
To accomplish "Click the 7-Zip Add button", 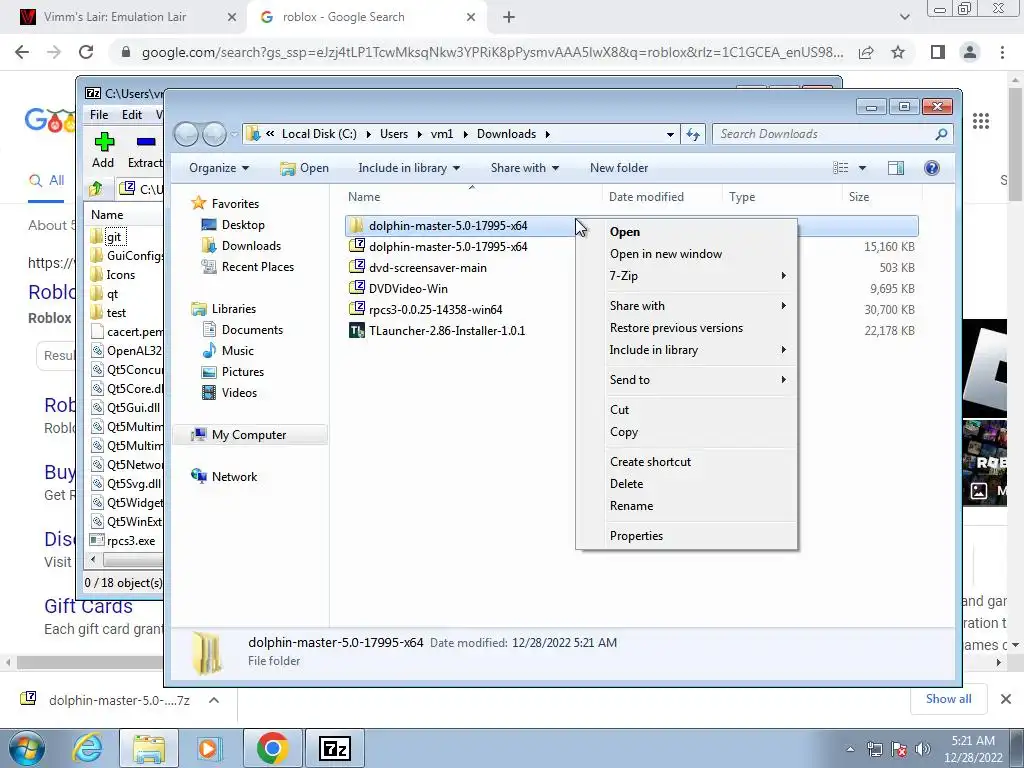I will 103,150.
